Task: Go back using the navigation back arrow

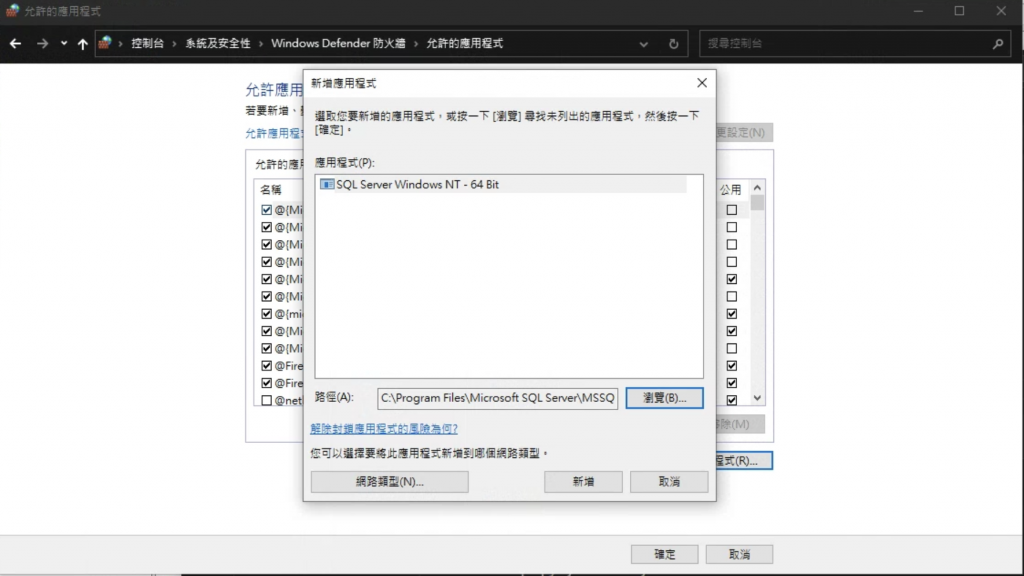Action: coord(16,44)
